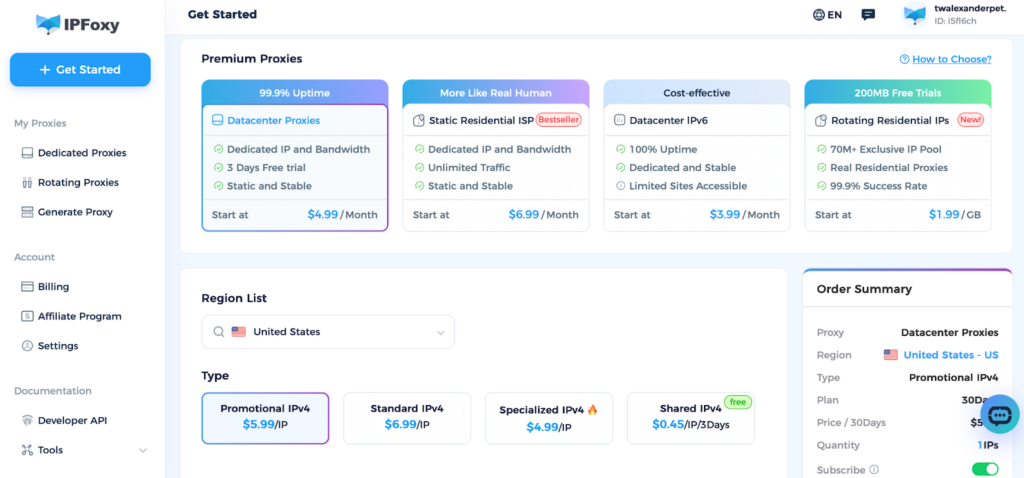Click the Billing sidebar icon
The image size is (1024, 478).
point(28,287)
